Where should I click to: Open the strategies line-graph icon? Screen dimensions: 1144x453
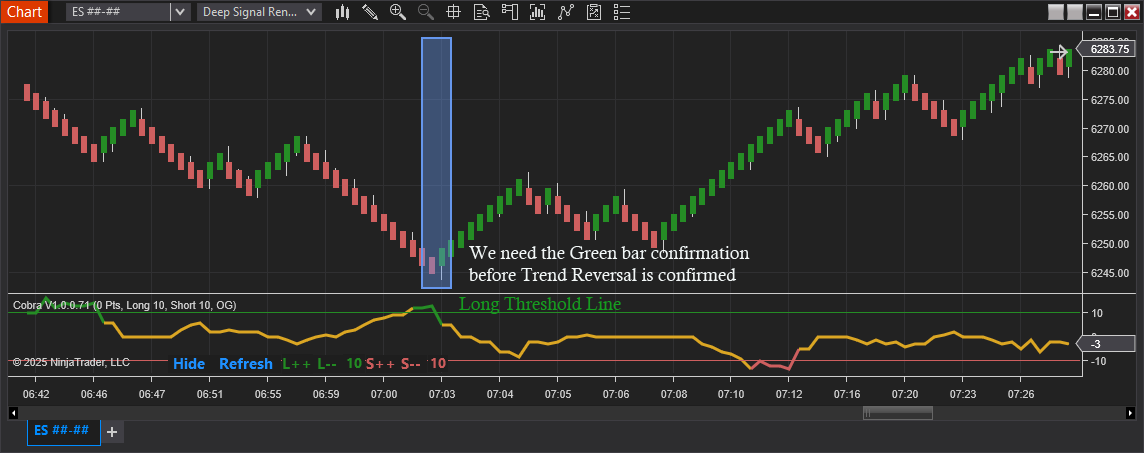(x=566, y=12)
